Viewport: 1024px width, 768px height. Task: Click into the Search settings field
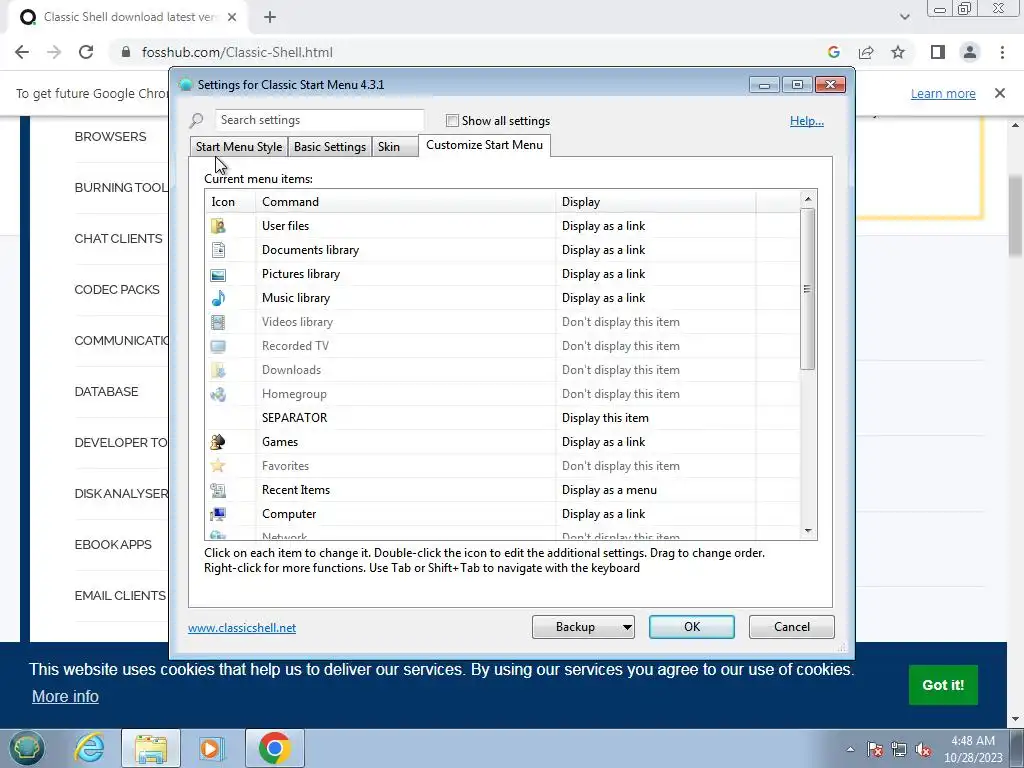(319, 120)
